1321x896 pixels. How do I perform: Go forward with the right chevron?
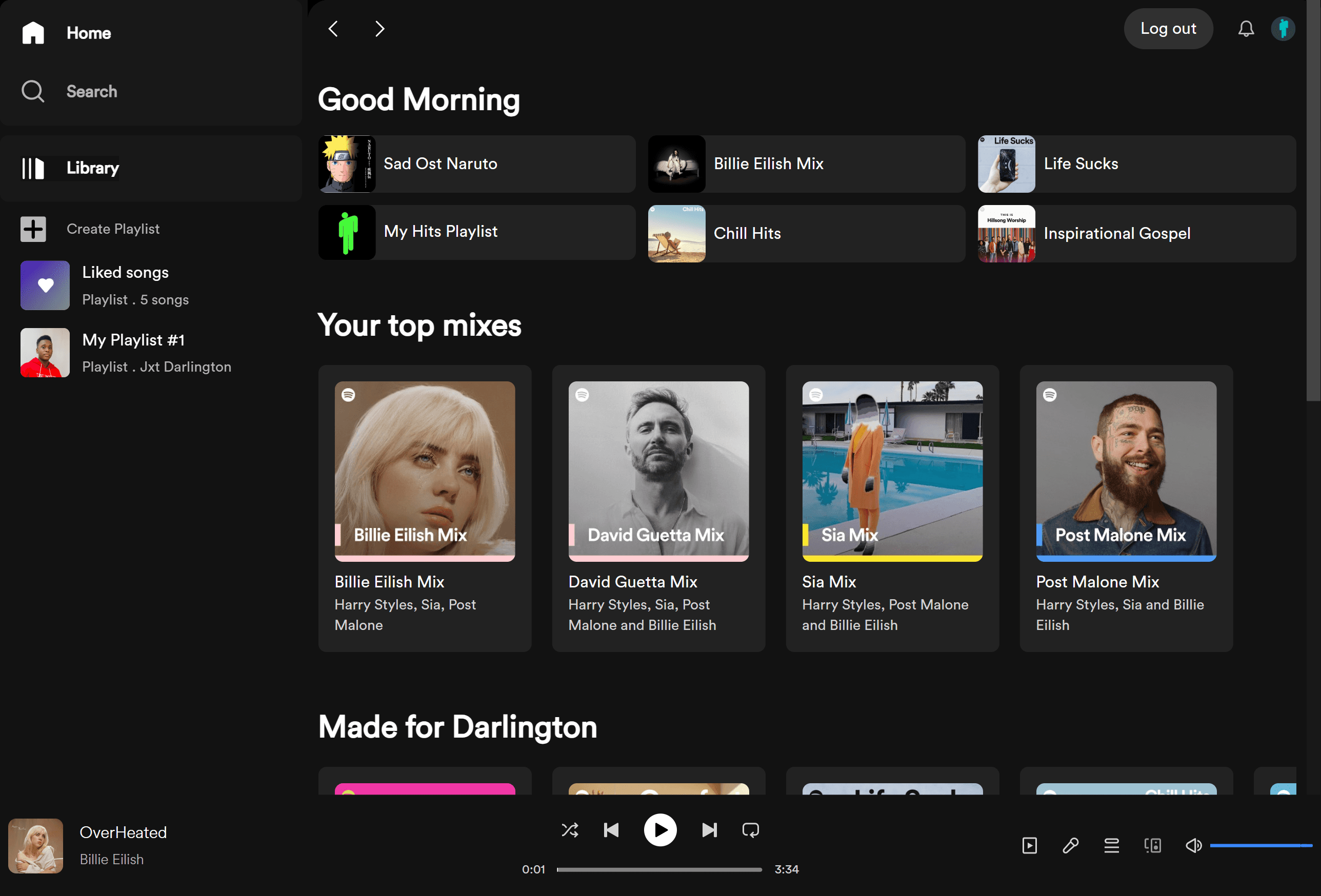pos(379,29)
